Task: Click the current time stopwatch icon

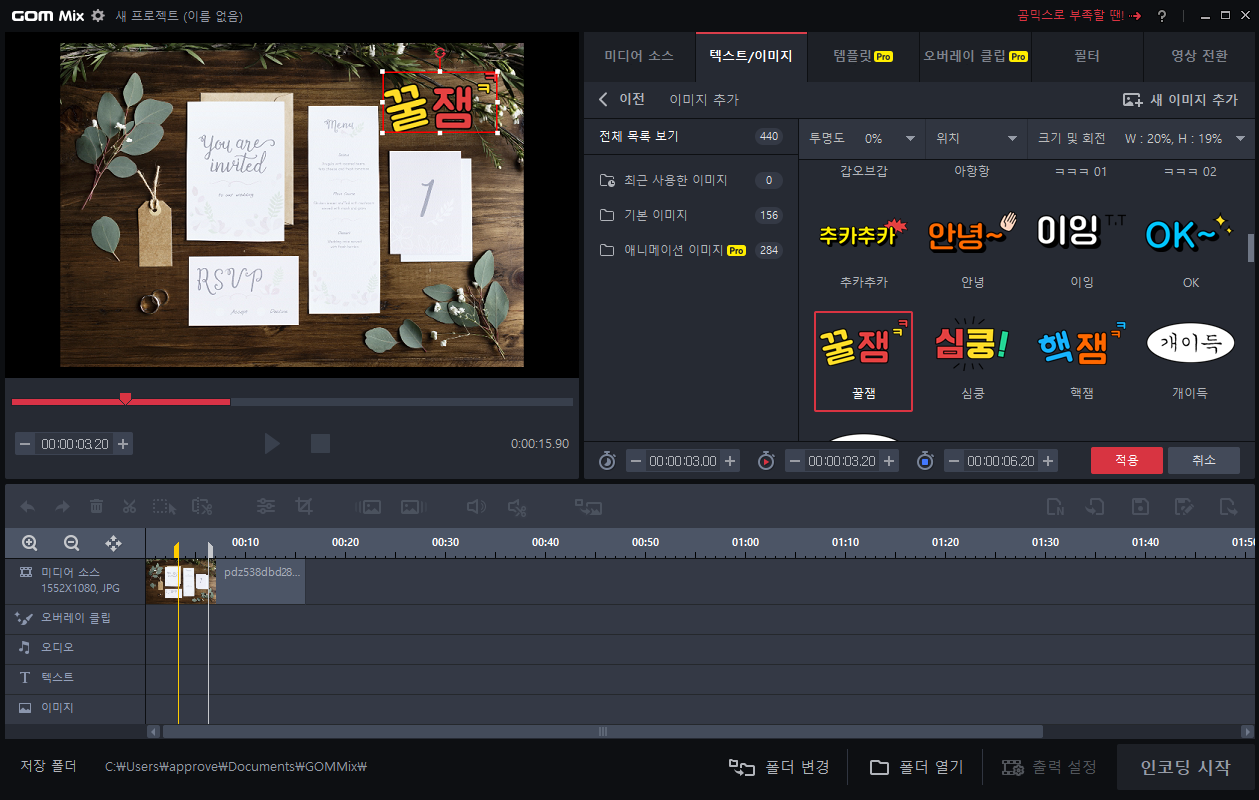Action: tap(766, 461)
